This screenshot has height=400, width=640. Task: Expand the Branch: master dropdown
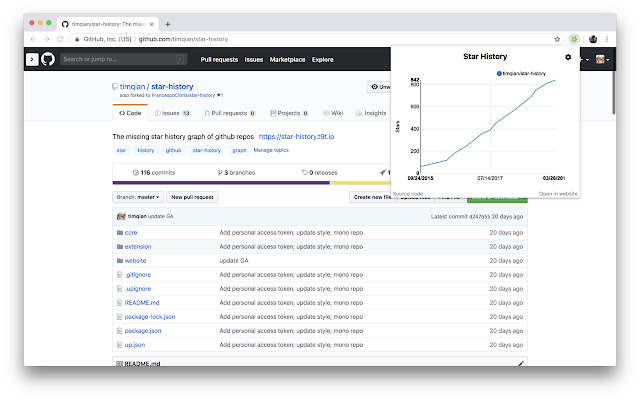[138, 197]
